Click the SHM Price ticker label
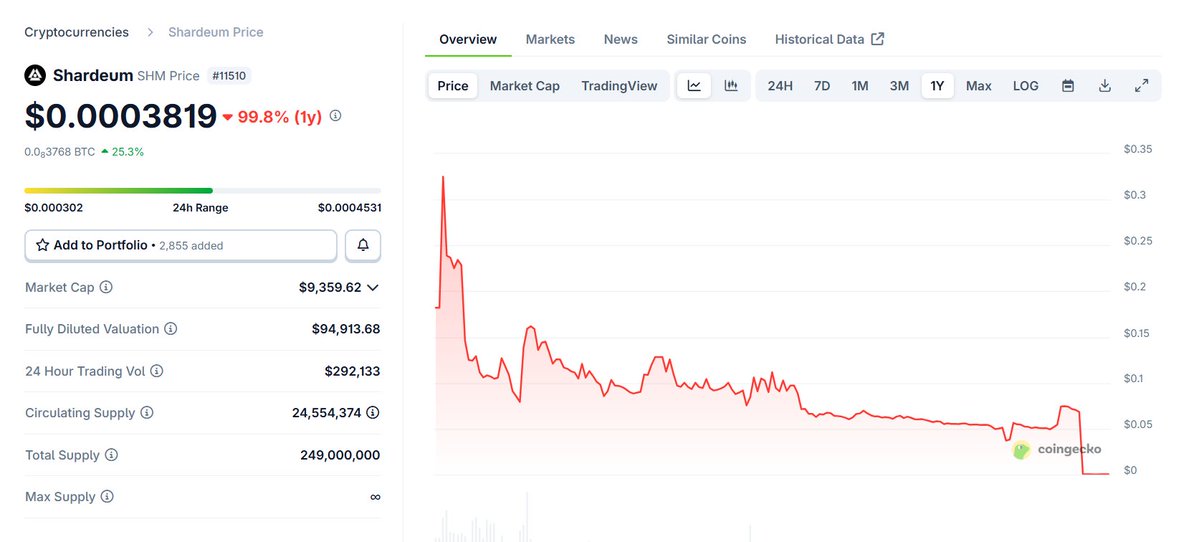This screenshot has height=542, width=1199. point(168,76)
